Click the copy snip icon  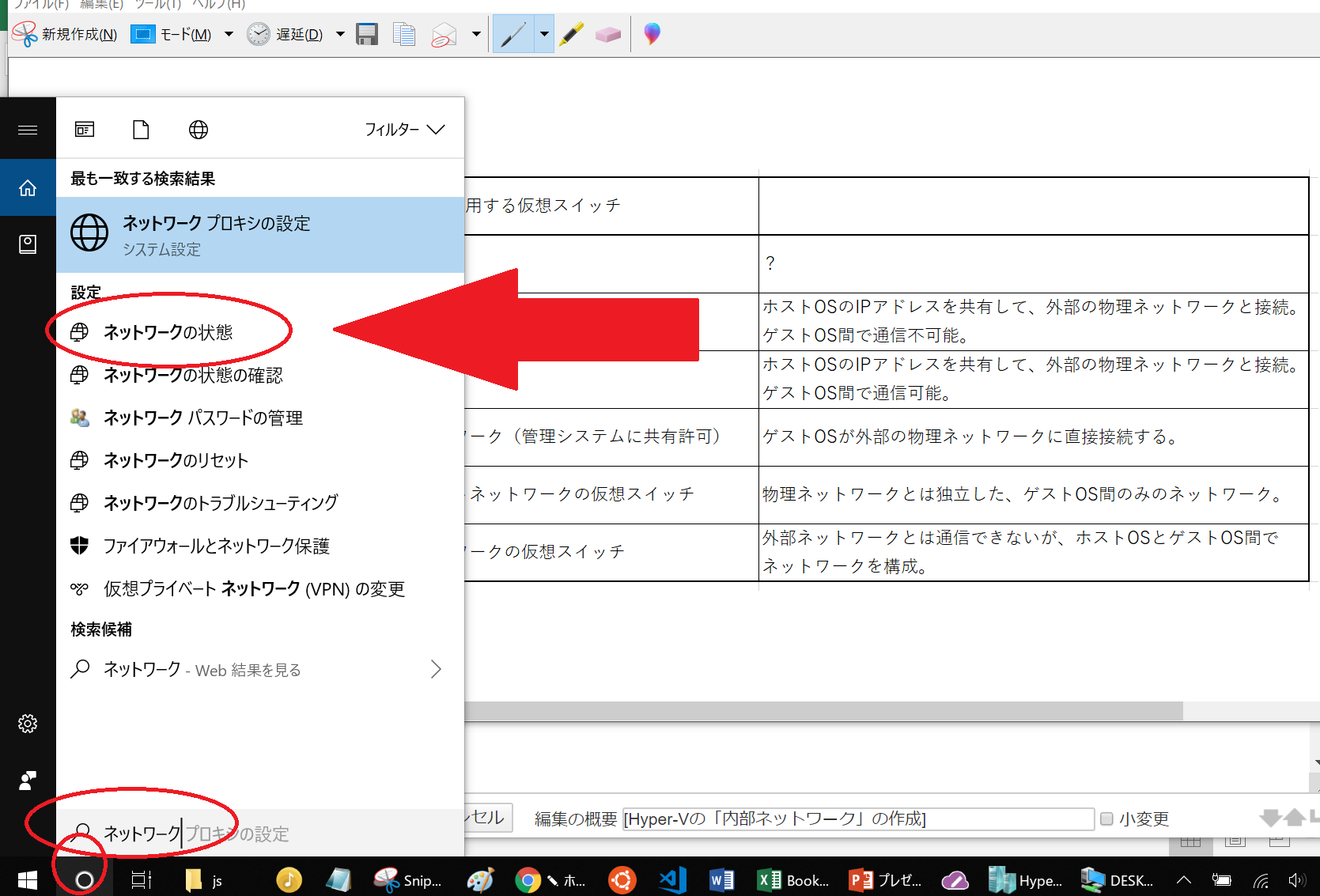click(404, 35)
